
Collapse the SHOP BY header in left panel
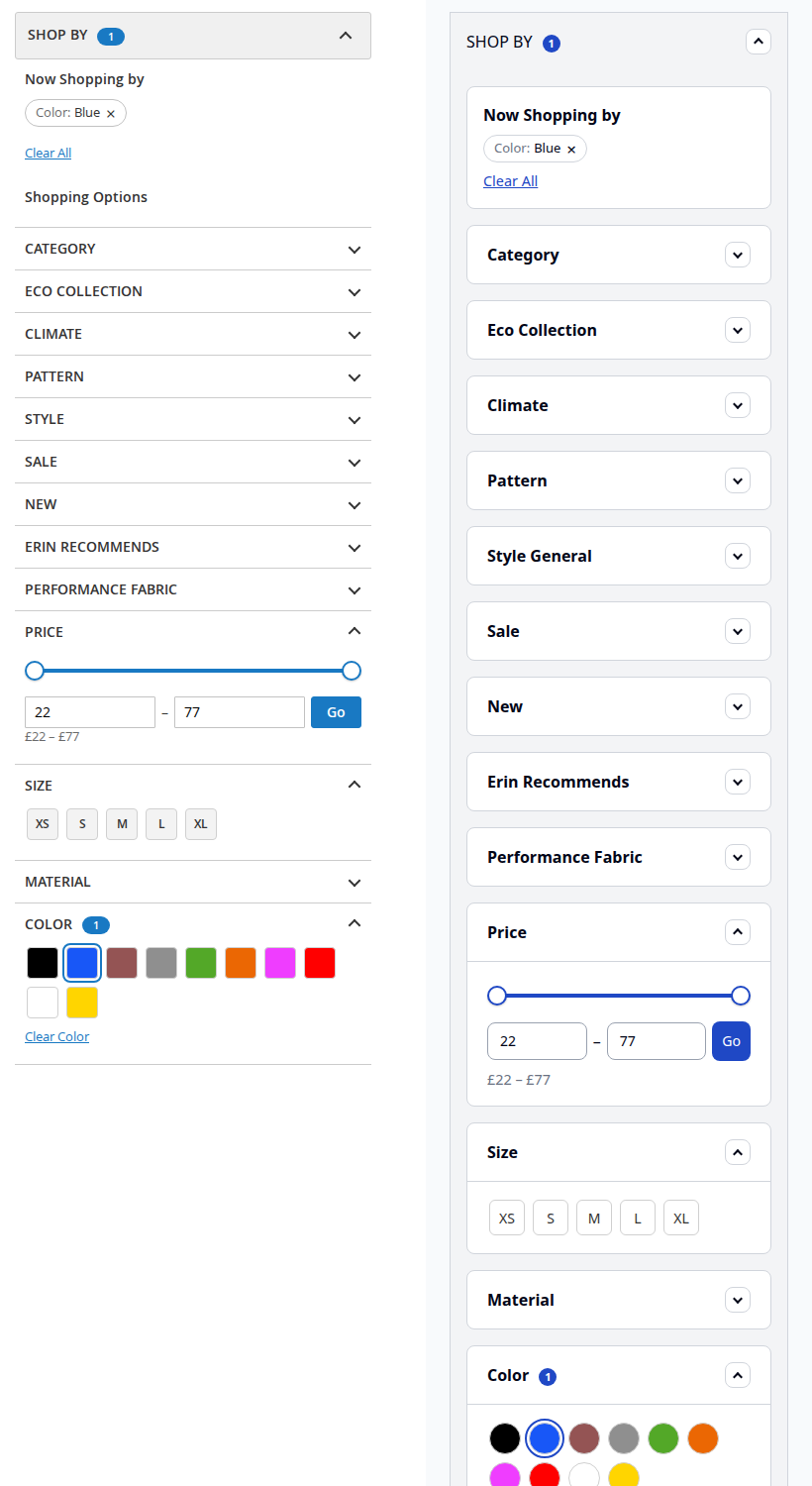click(193, 36)
